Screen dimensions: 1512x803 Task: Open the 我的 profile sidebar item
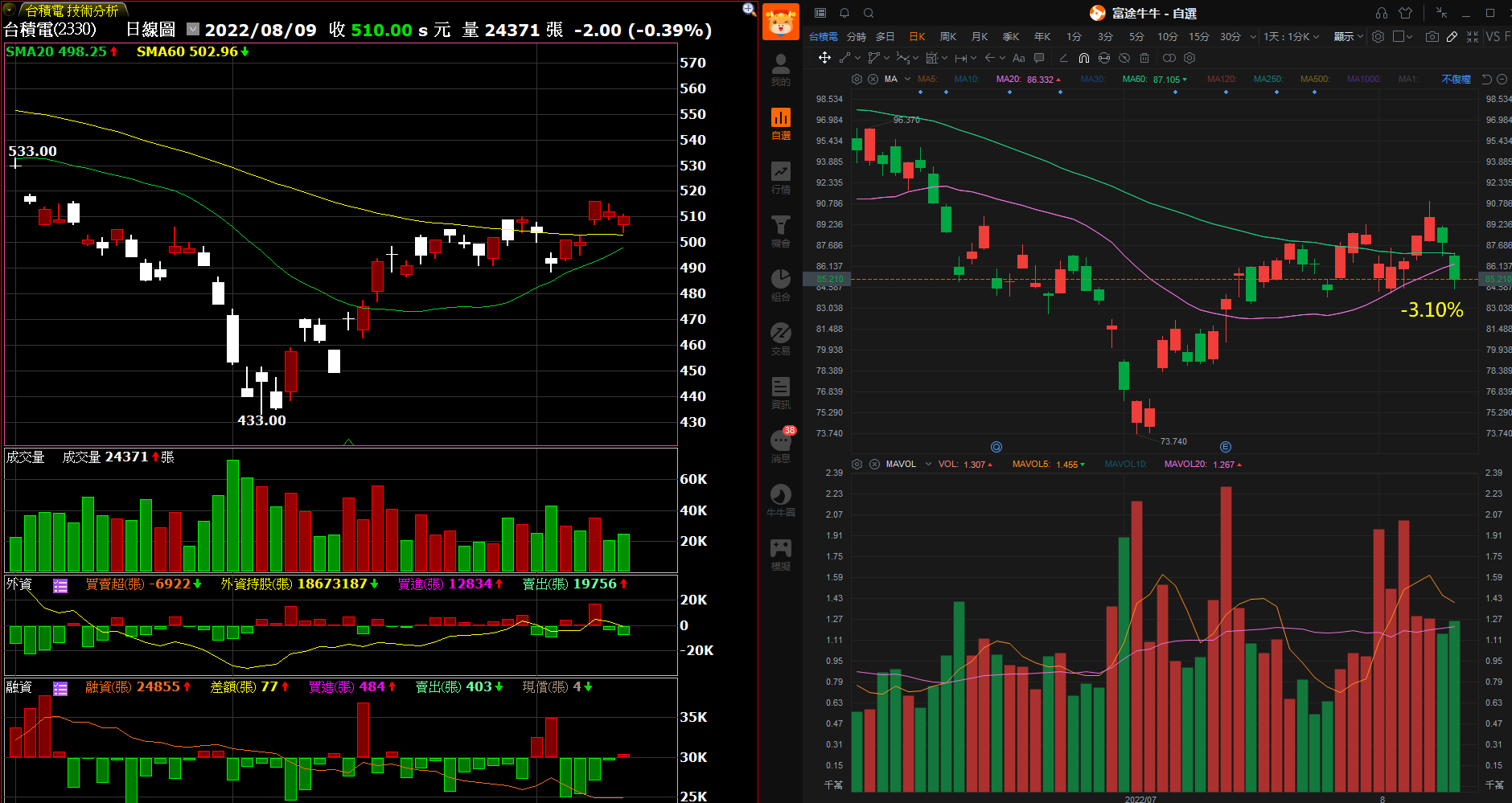[x=780, y=69]
